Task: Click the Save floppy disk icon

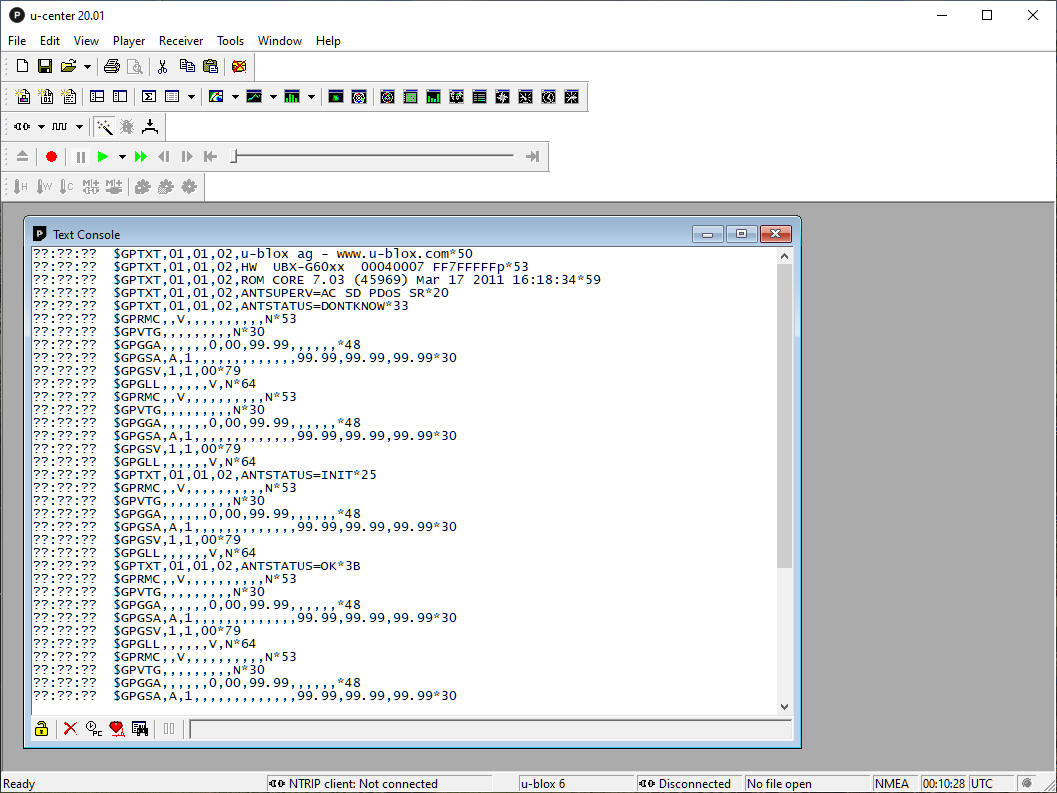Action: click(44, 66)
